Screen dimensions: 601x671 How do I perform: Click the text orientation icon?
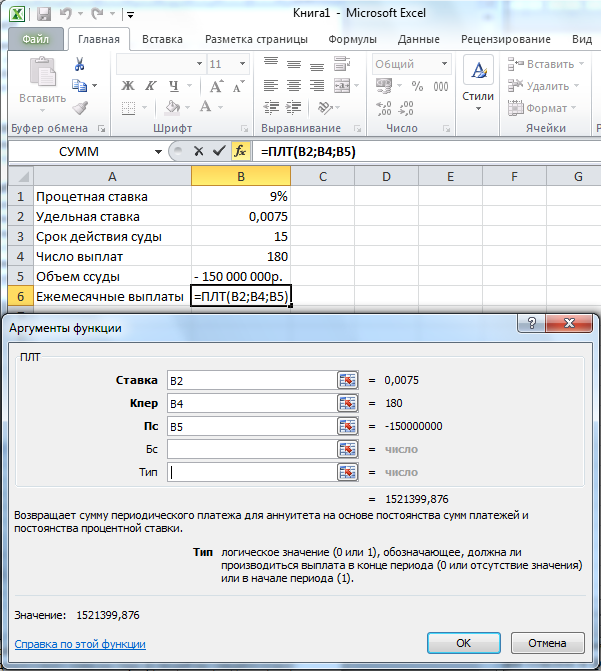(325, 107)
